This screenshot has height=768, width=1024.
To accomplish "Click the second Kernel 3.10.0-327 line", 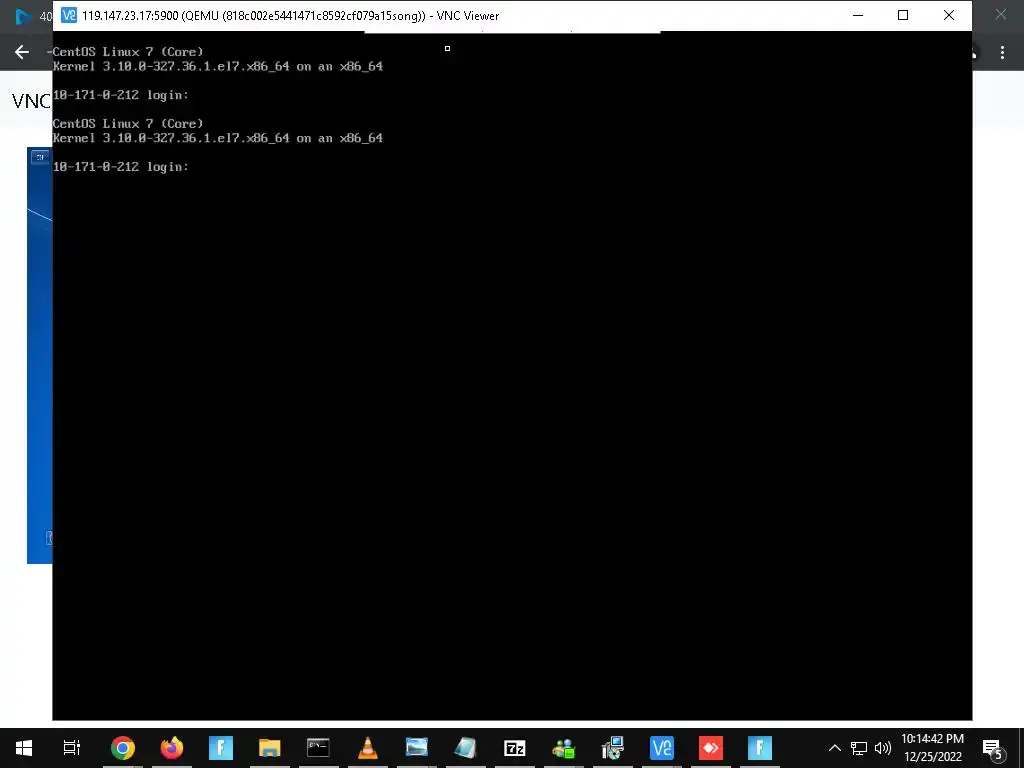I will 217,138.
